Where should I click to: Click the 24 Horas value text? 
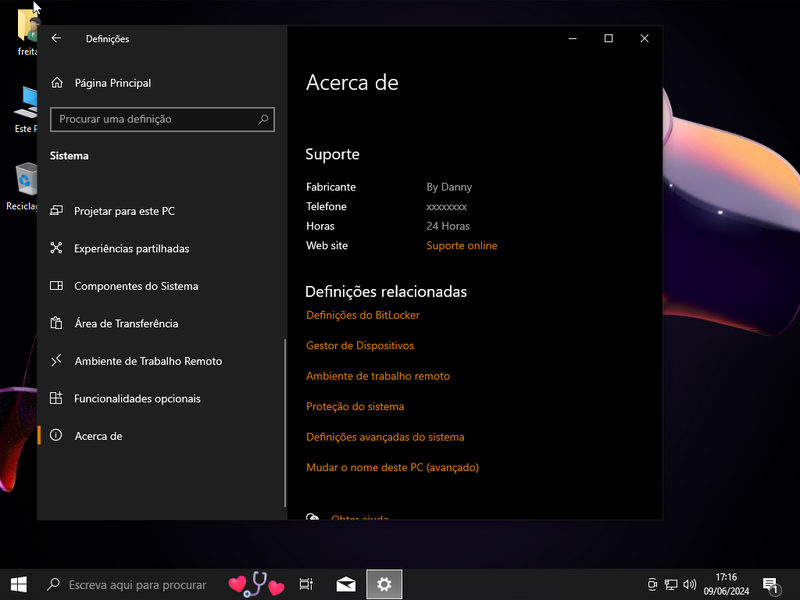(448, 226)
